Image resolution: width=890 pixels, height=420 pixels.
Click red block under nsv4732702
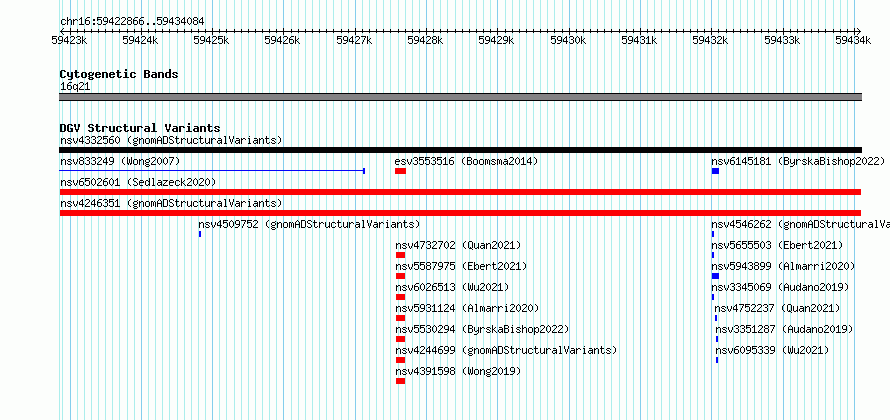(x=401, y=255)
